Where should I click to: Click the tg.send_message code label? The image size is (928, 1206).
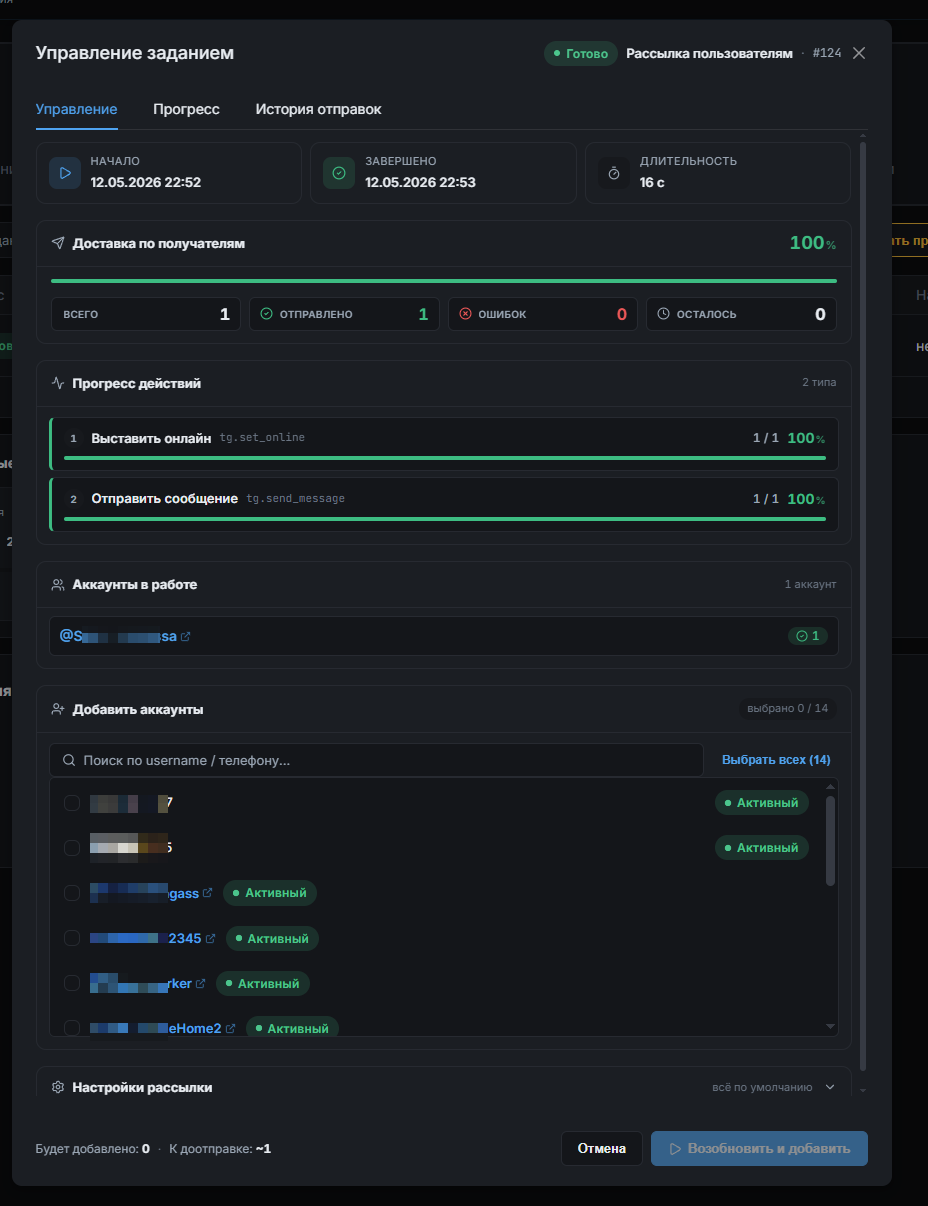point(295,499)
